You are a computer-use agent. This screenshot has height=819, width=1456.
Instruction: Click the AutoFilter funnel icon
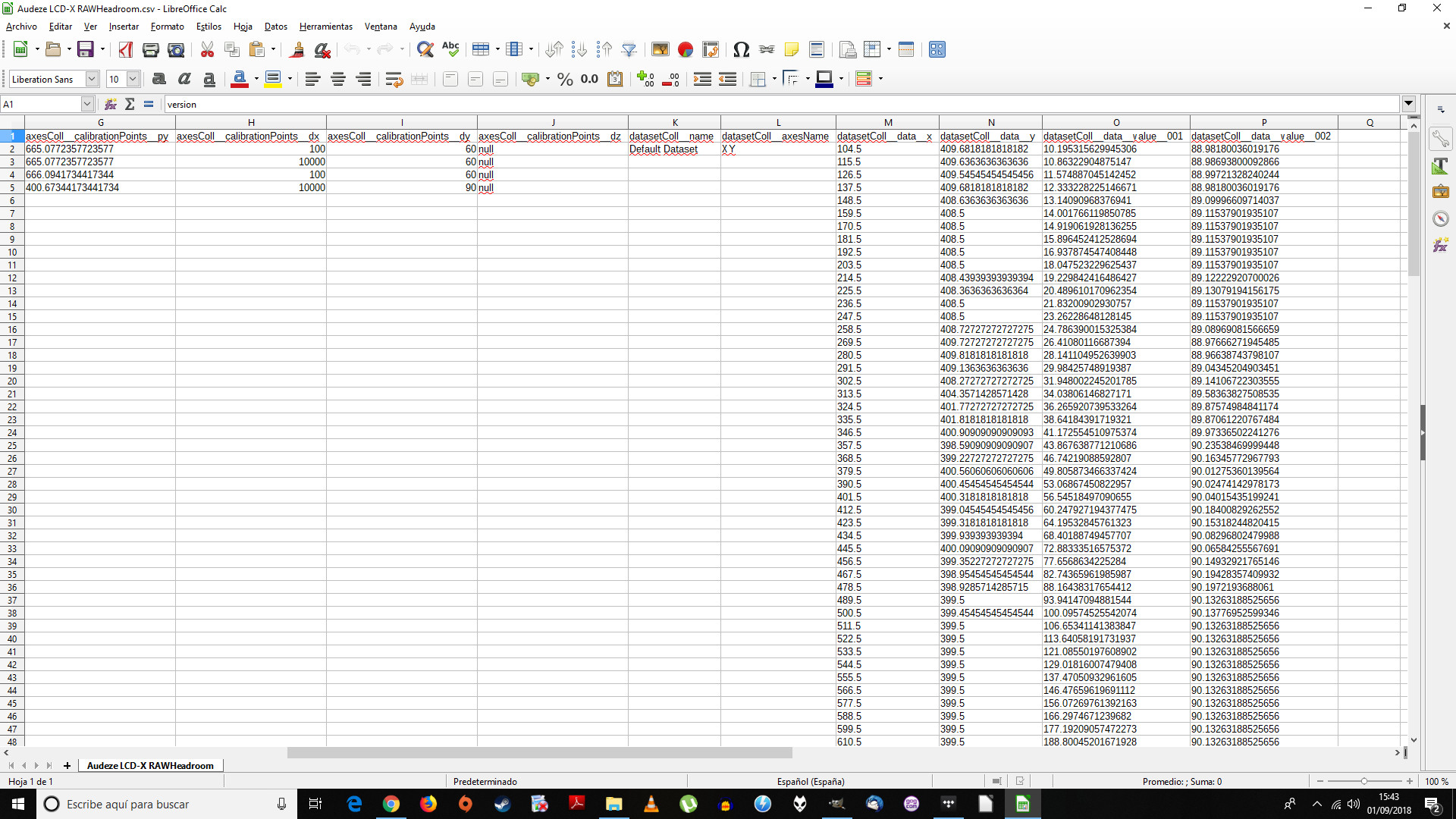click(629, 50)
